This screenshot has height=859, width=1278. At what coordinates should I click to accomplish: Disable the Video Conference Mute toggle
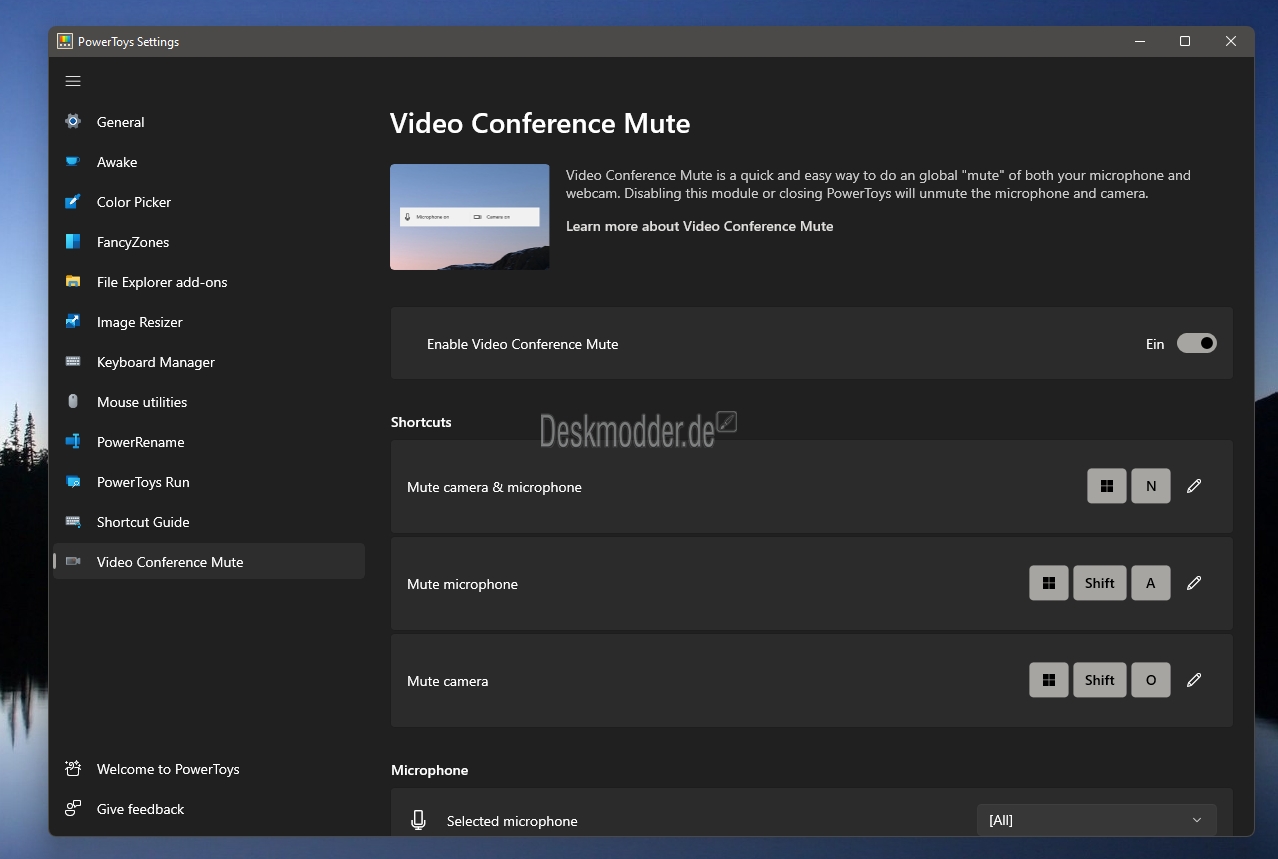(1196, 343)
